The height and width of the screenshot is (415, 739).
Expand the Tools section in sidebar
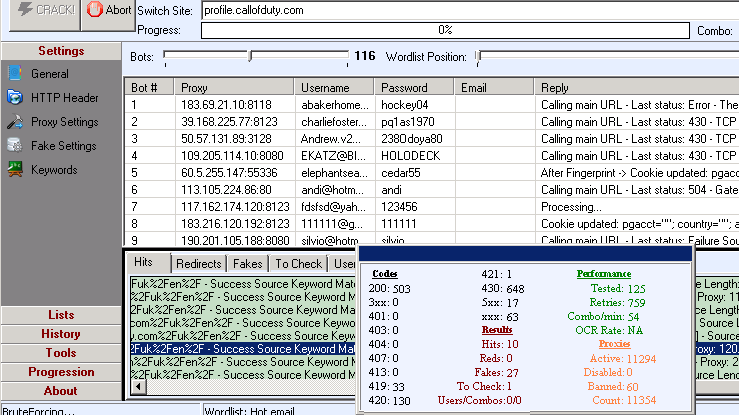point(61,353)
